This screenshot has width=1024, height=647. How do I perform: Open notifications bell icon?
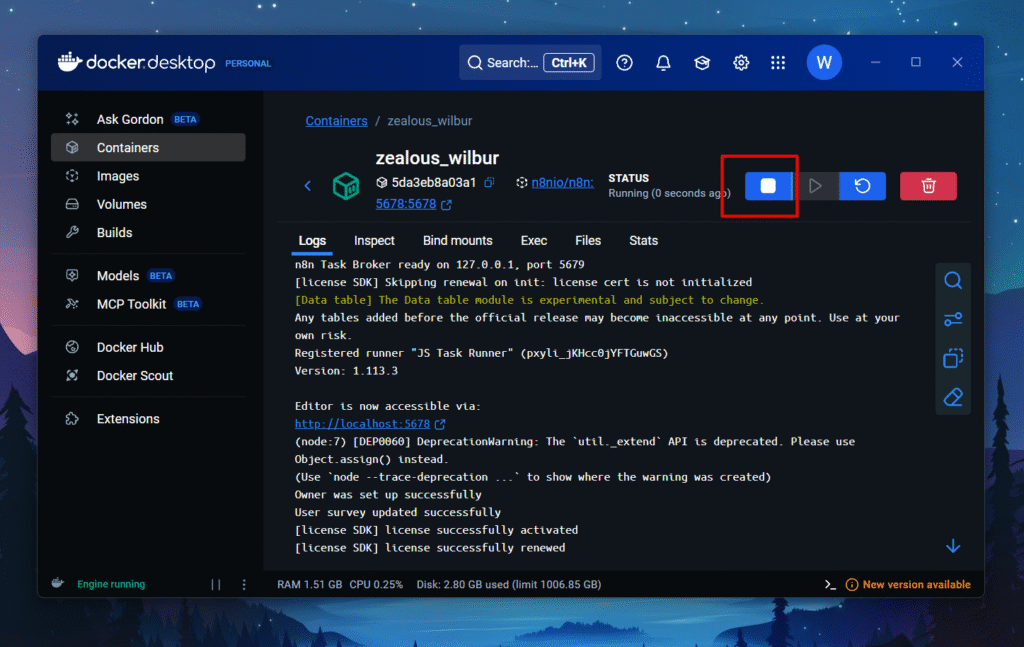(663, 63)
